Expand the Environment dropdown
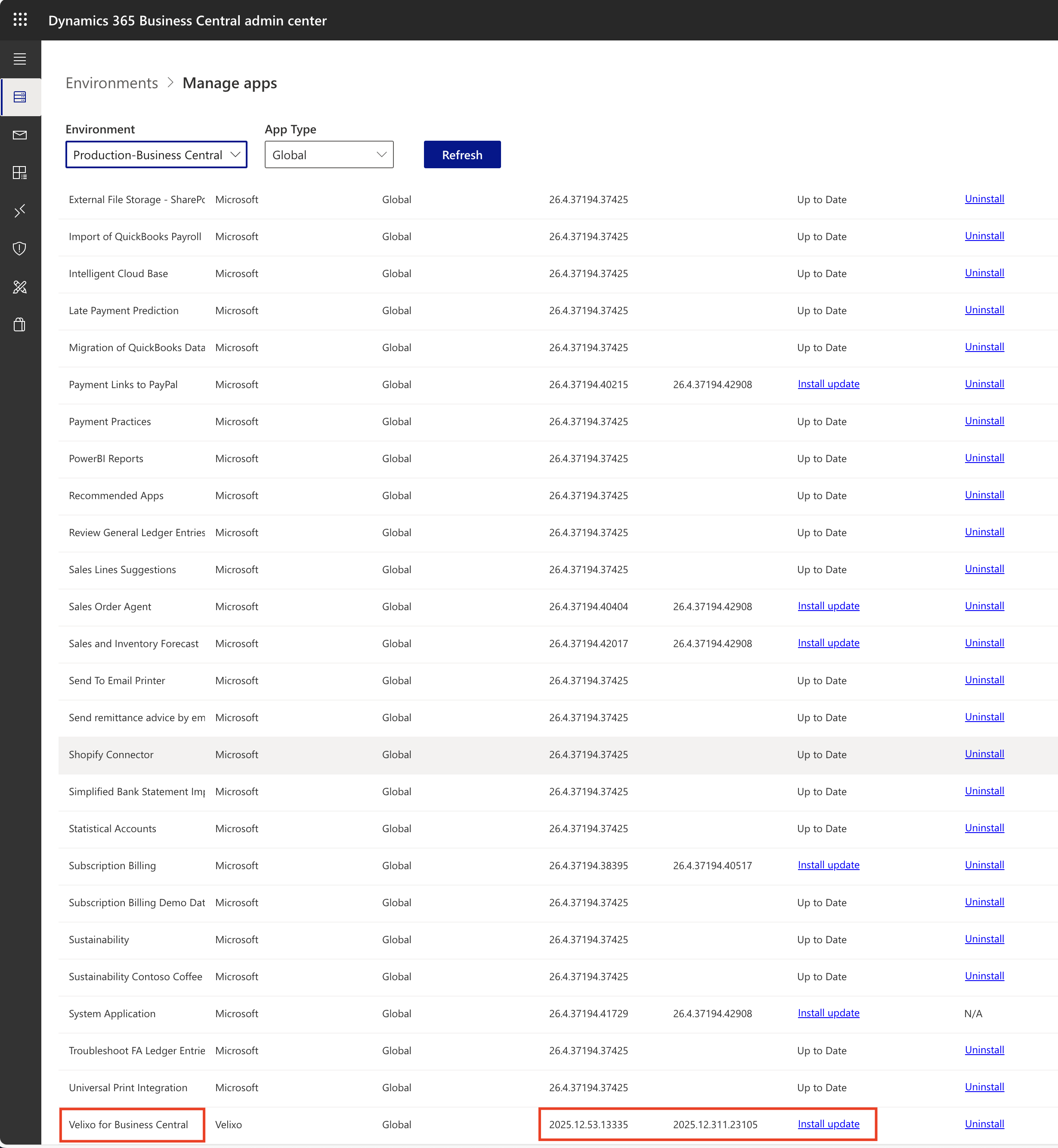The image size is (1058, 1148). coord(156,155)
